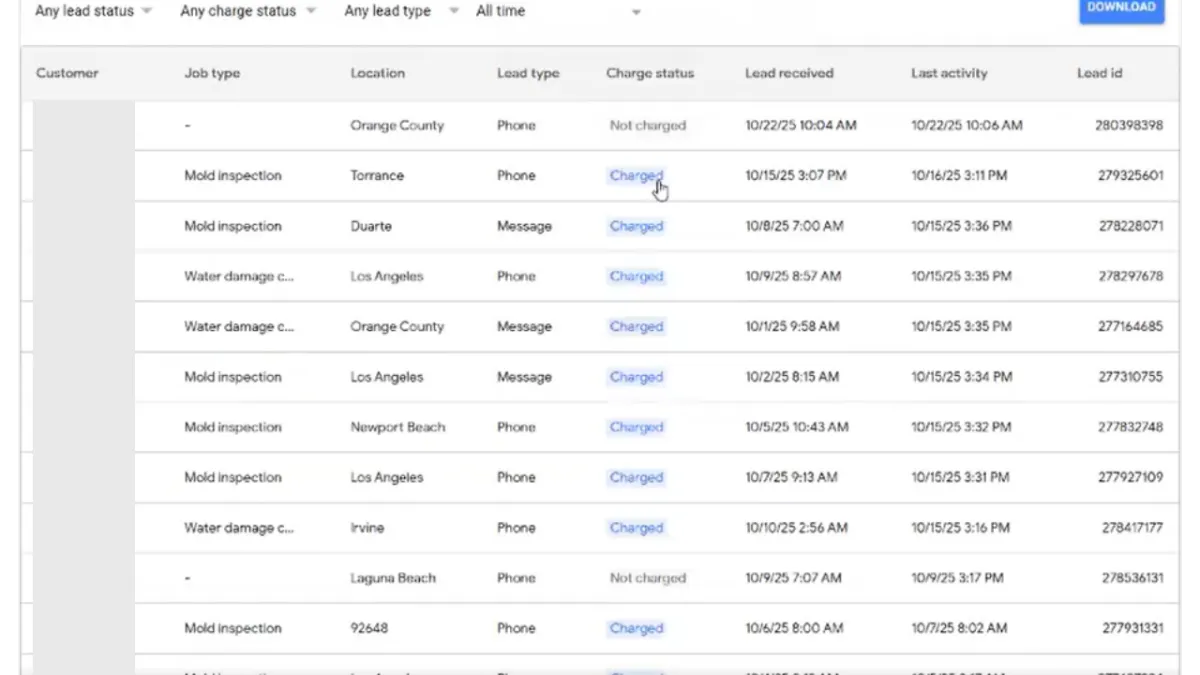
Task: Click last activity 10/22/25 10:06 AM
Action: point(967,126)
